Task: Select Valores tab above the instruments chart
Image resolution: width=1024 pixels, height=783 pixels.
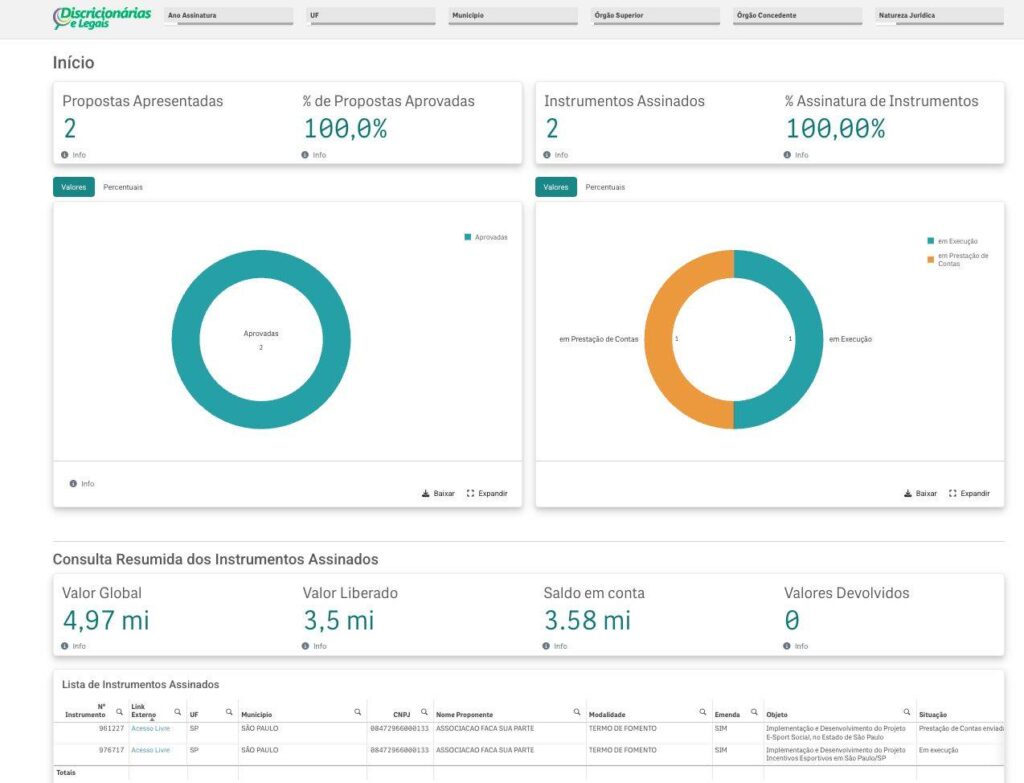Action: click(556, 187)
